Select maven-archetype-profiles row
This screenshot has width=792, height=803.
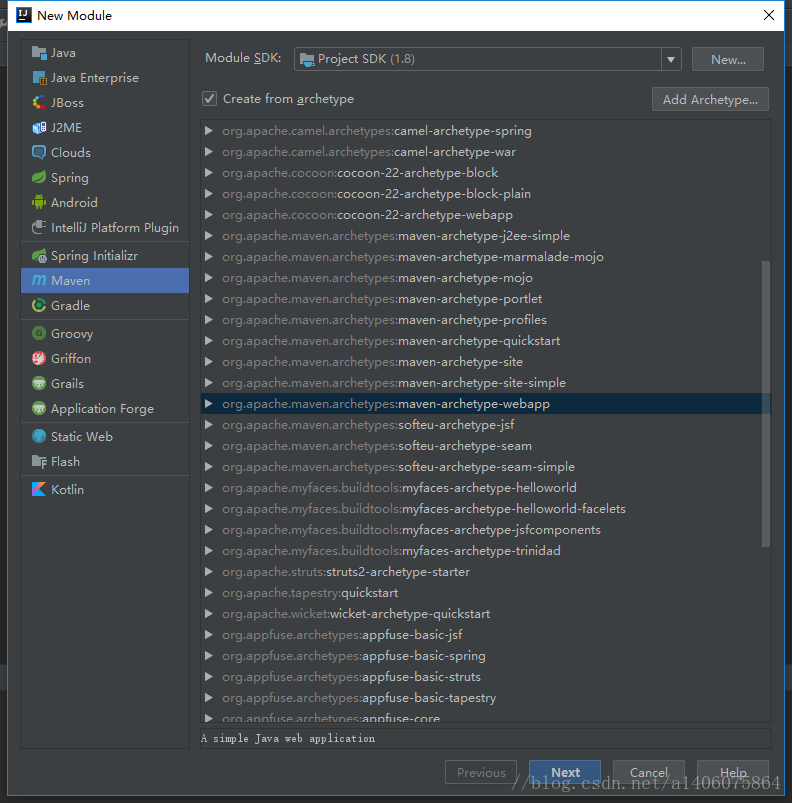(485, 320)
